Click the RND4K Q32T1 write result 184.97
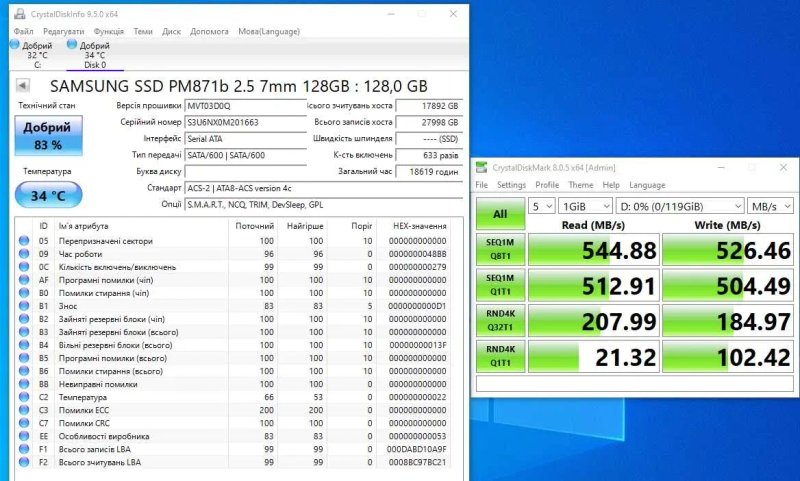The width and height of the screenshot is (800, 481). point(728,321)
